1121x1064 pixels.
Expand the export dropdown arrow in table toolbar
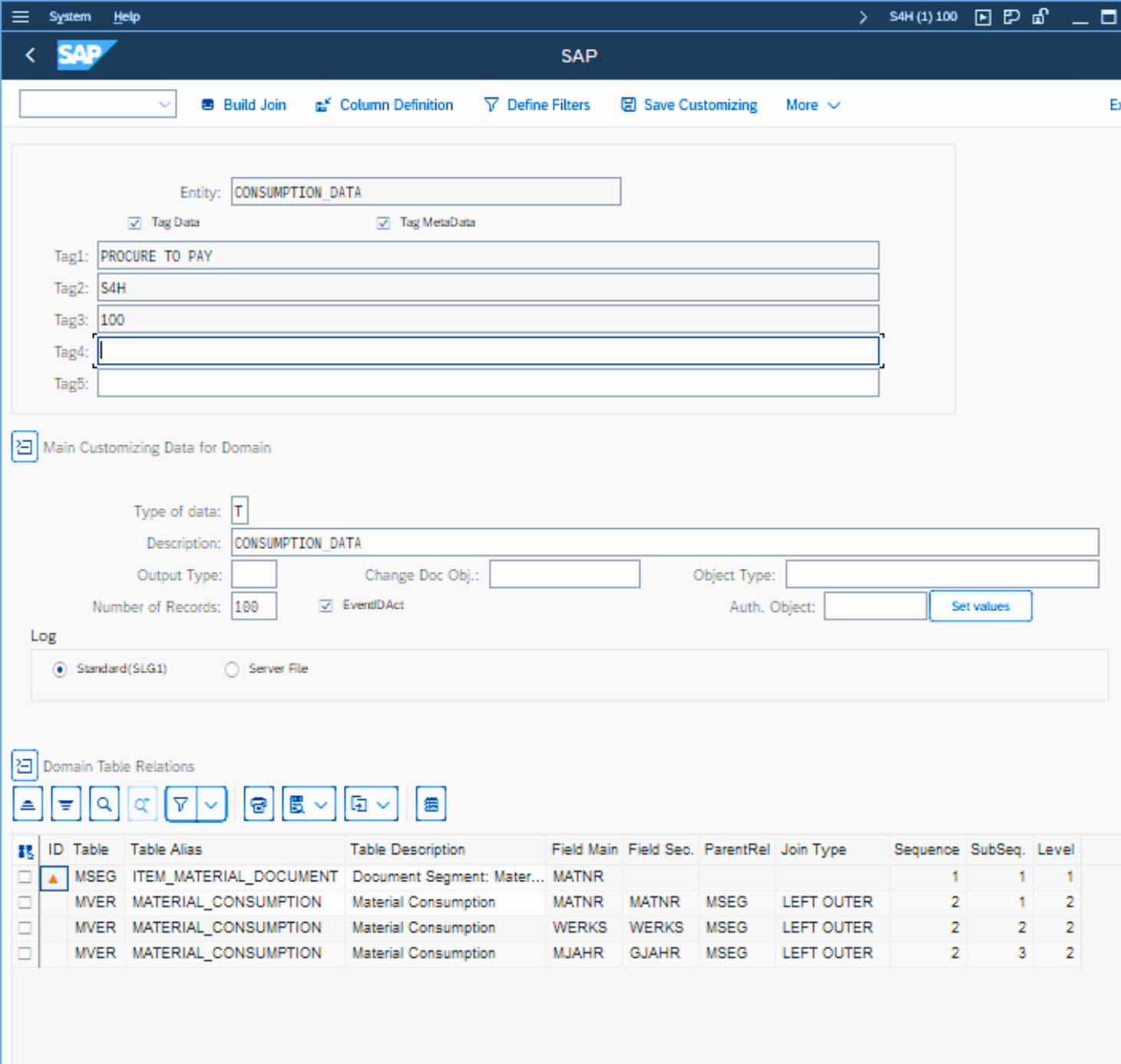[x=383, y=805]
